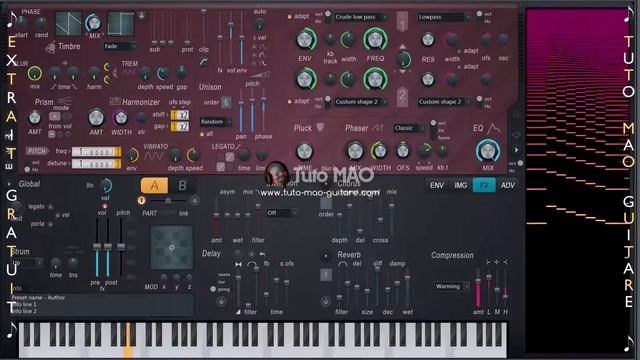The height and width of the screenshot is (360, 640).
Task: Open the Lowpass resonance type dropdown
Action: pyautogui.click(x=444, y=17)
